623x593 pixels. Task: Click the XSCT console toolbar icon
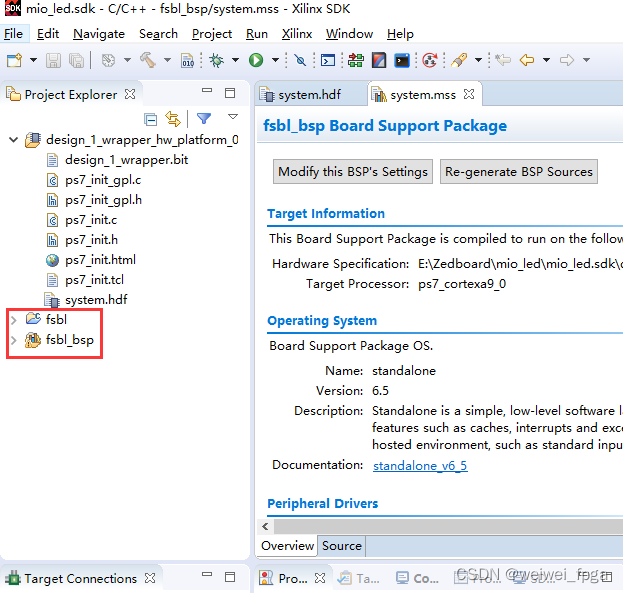click(x=402, y=60)
